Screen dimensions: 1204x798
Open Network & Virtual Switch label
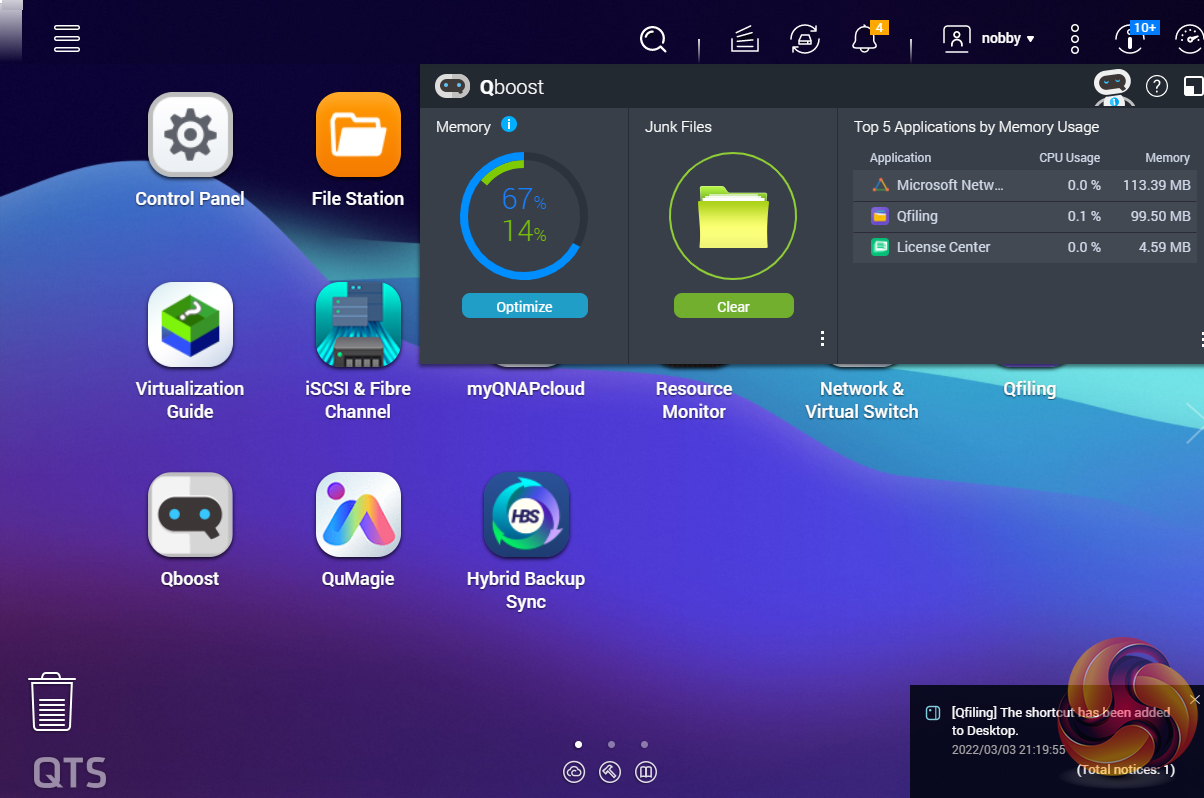tap(862, 400)
